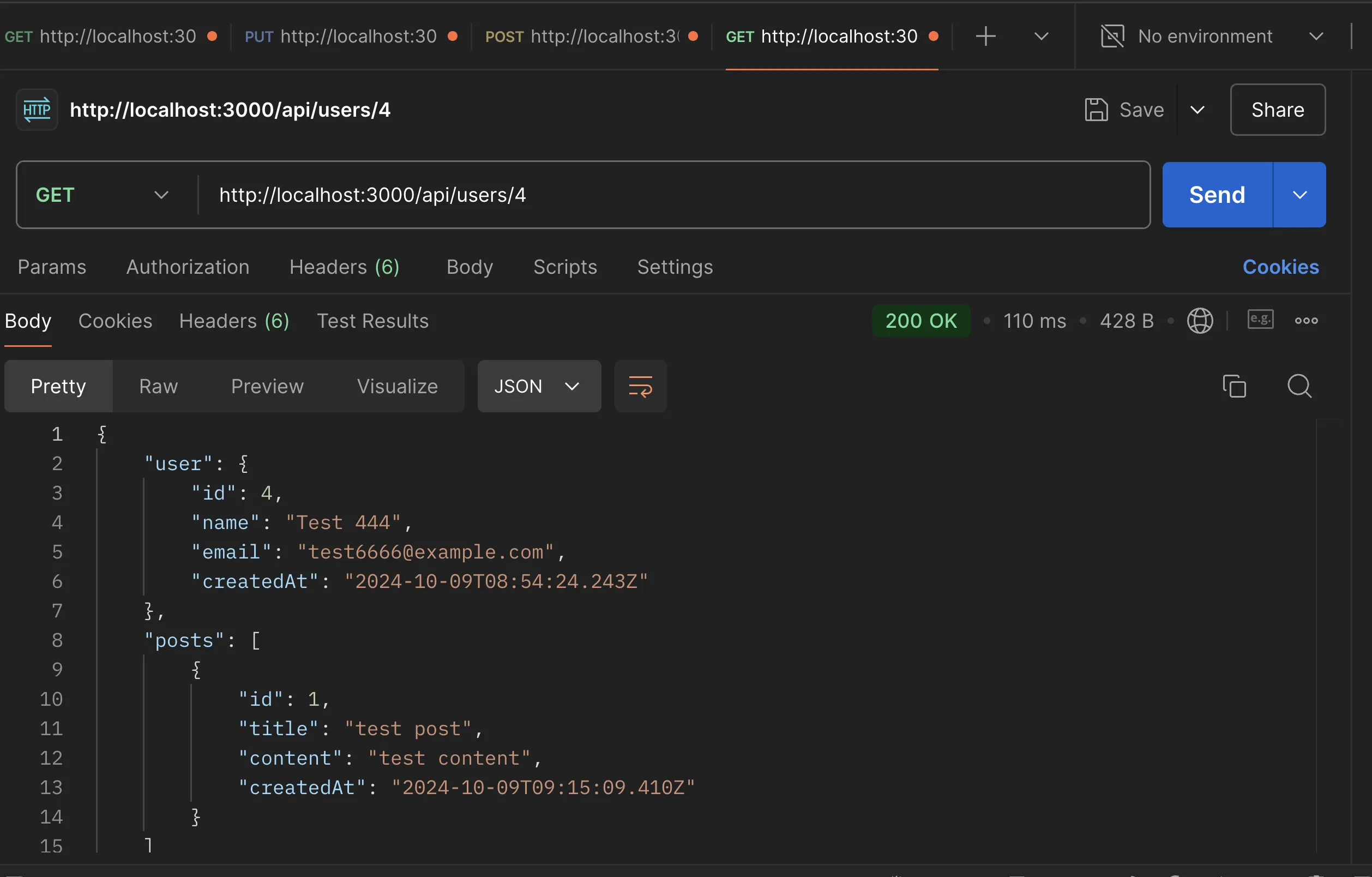Open the Settings request tab

point(675,267)
